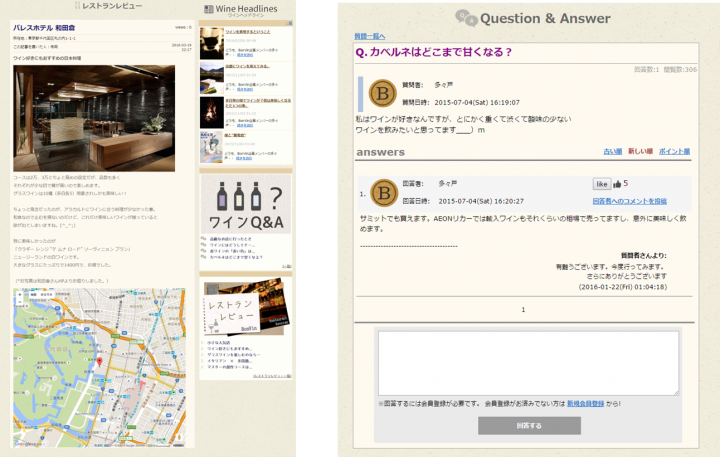The image size is (720, 457).
Task: Click the Question & Answer speech-bubble icon
Action: (466, 18)
